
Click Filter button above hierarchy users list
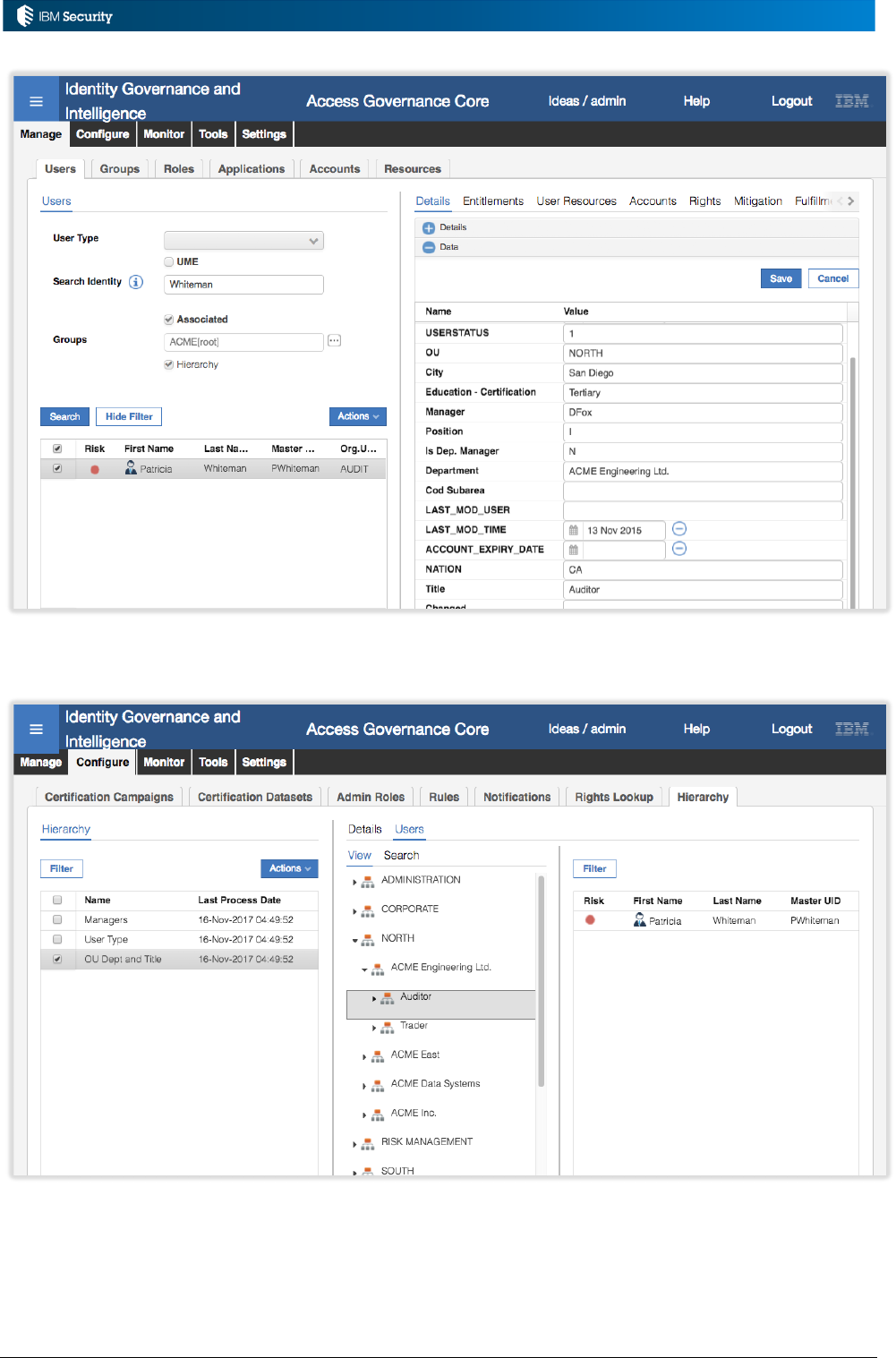pyautogui.click(x=594, y=868)
